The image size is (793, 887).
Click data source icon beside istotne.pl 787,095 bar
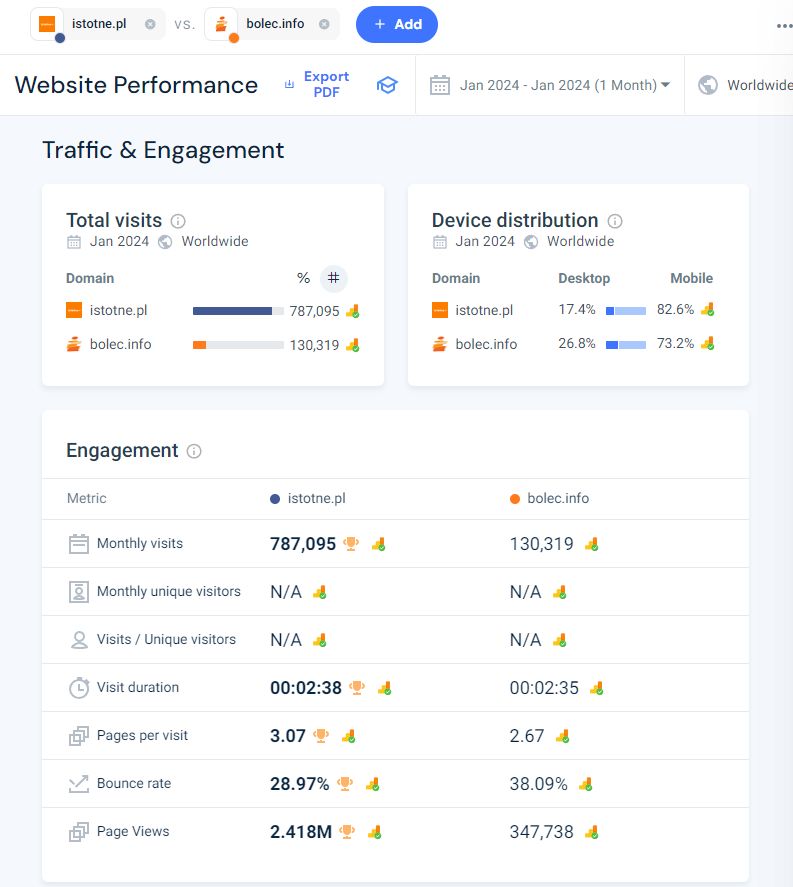pyautogui.click(x=353, y=311)
